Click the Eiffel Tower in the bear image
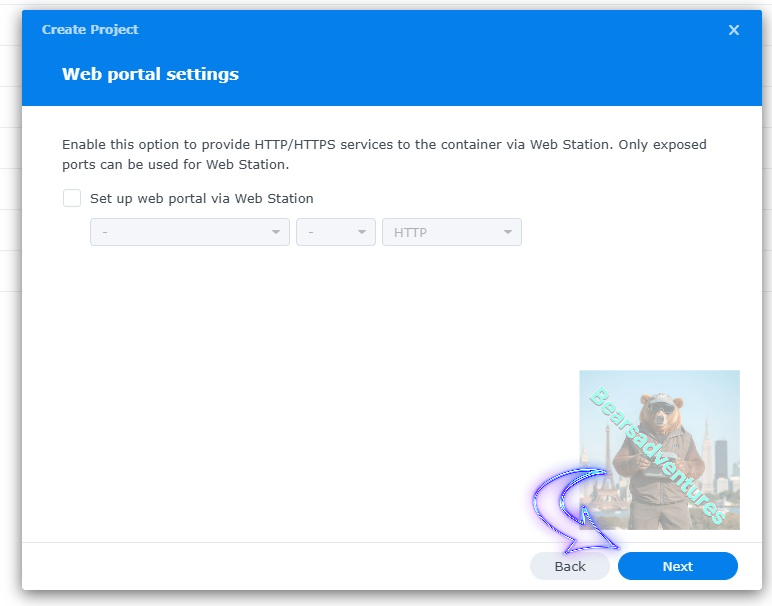Screen dimensions: 772x606 click(x=607, y=470)
